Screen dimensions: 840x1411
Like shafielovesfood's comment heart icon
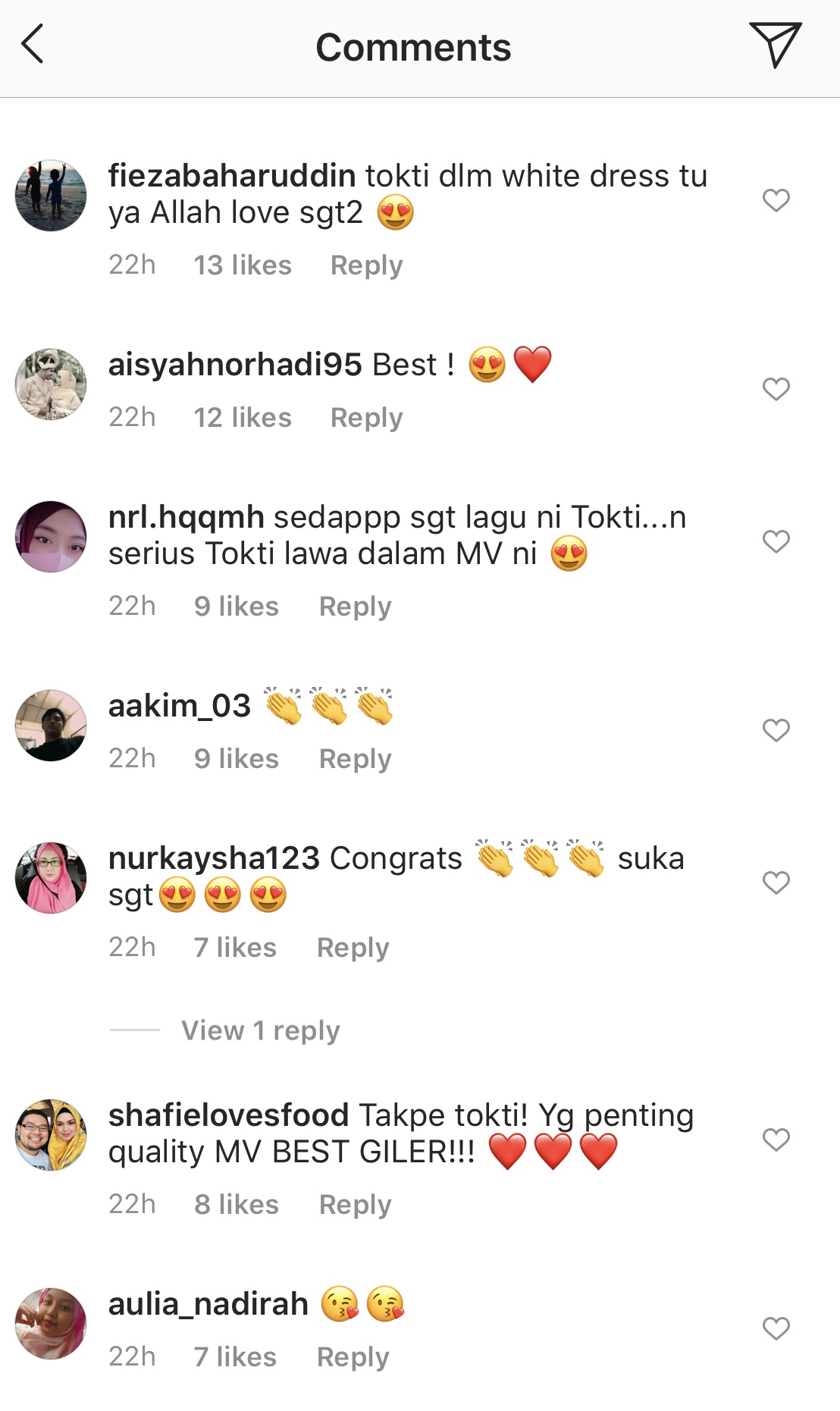[776, 1140]
